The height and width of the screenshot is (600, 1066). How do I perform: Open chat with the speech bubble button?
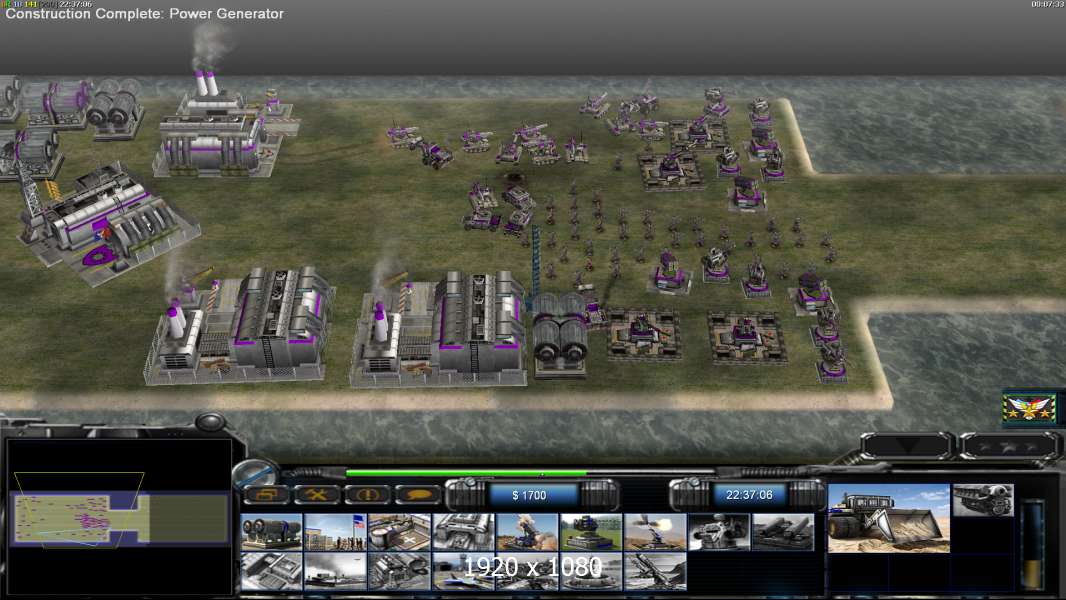(x=417, y=494)
